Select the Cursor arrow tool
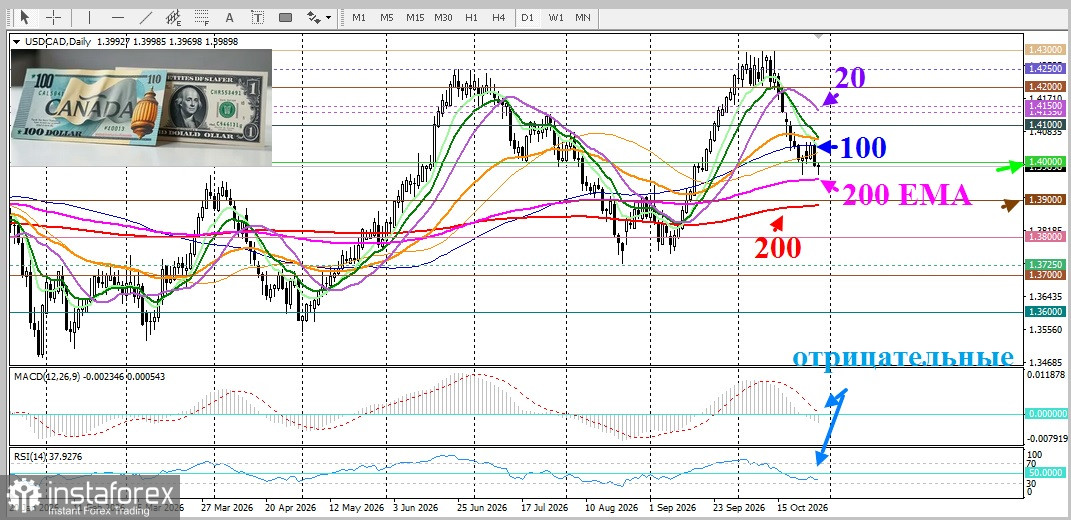This screenshot has width=1071, height=520. point(25,17)
